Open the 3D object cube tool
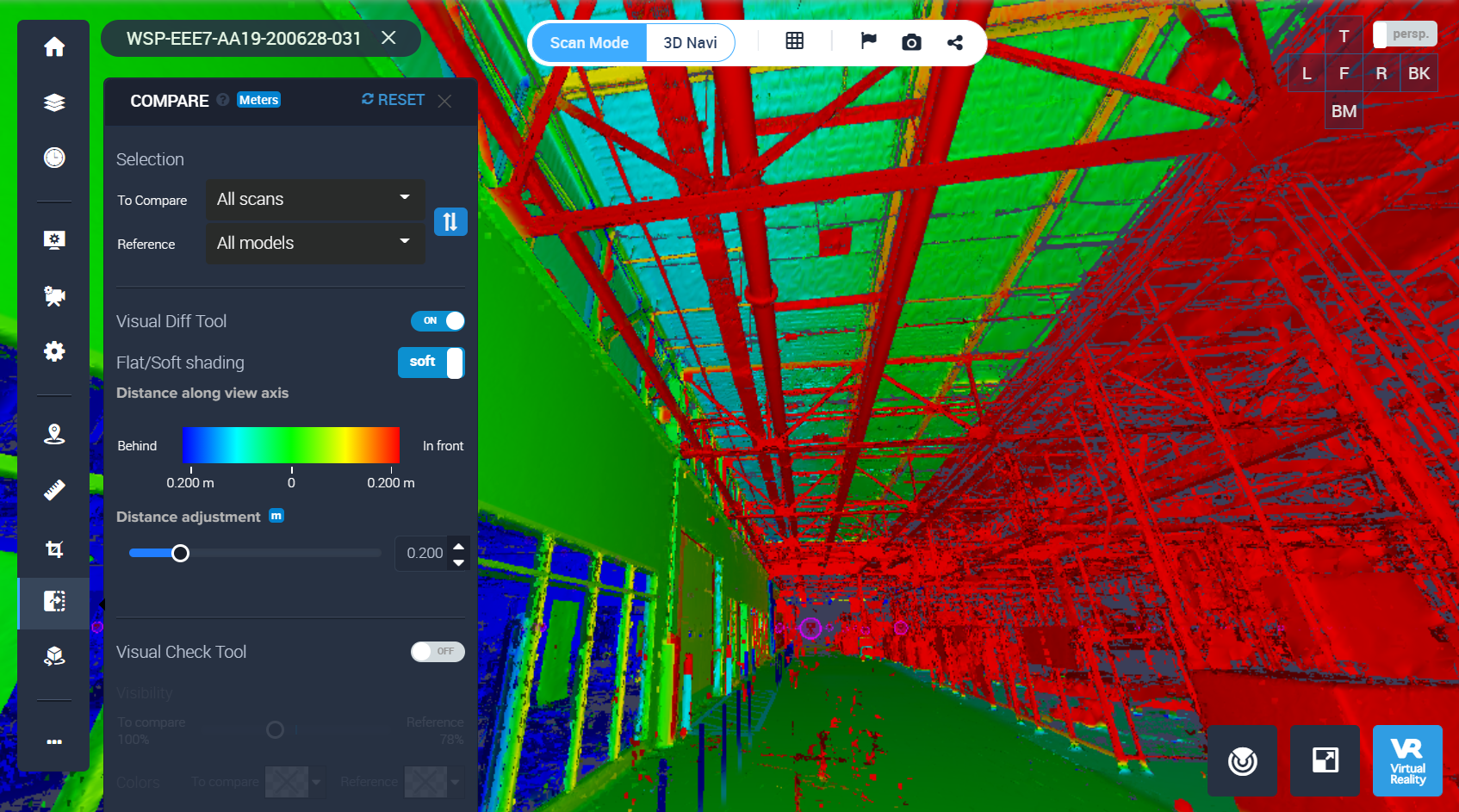This screenshot has height=812, width=1459. tap(54, 656)
